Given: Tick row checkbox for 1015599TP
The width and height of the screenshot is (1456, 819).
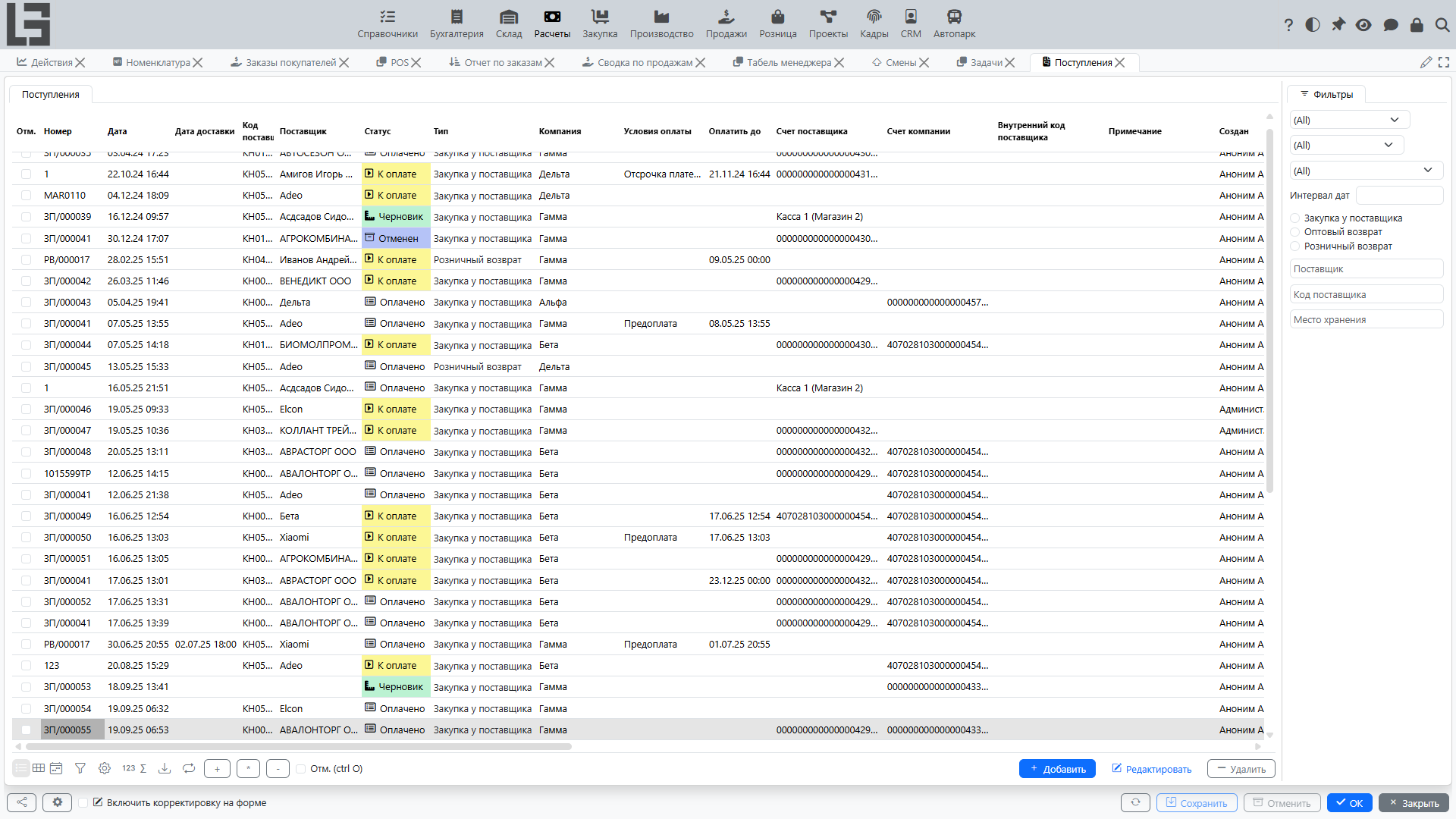Looking at the screenshot, I should 27,474.
